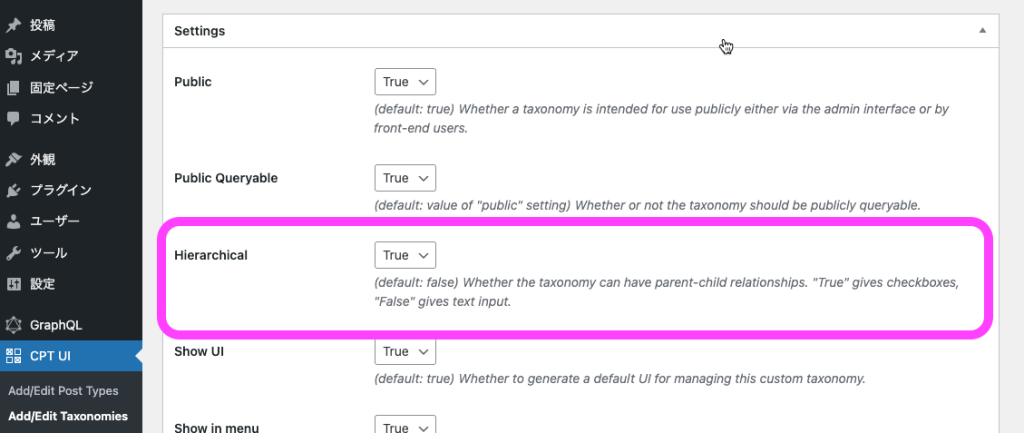Click the wrench icon beside ツール
Screen dimensions: 1024x433
tap(13, 253)
